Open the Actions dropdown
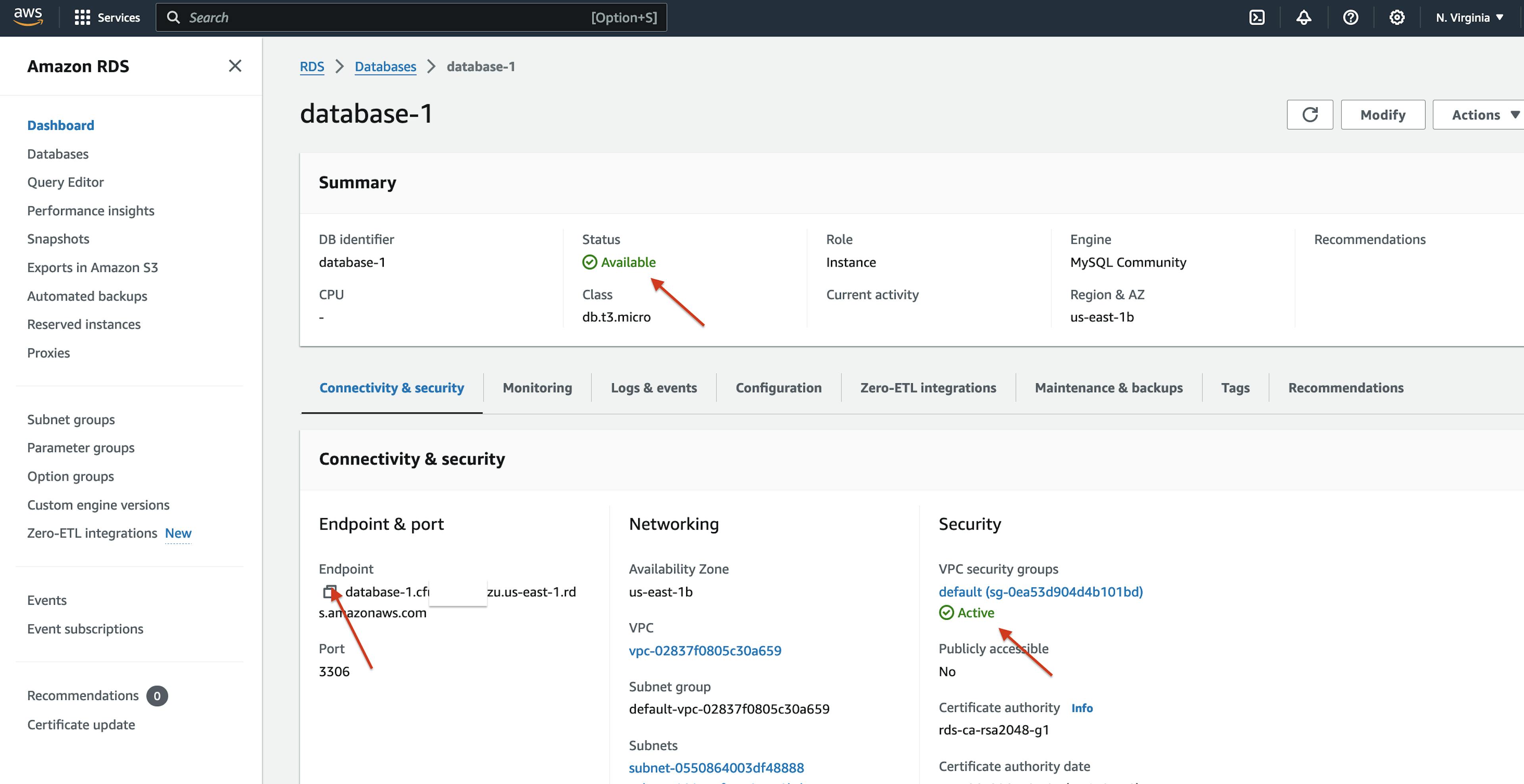Image resolution: width=1524 pixels, height=784 pixels. point(1477,114)
